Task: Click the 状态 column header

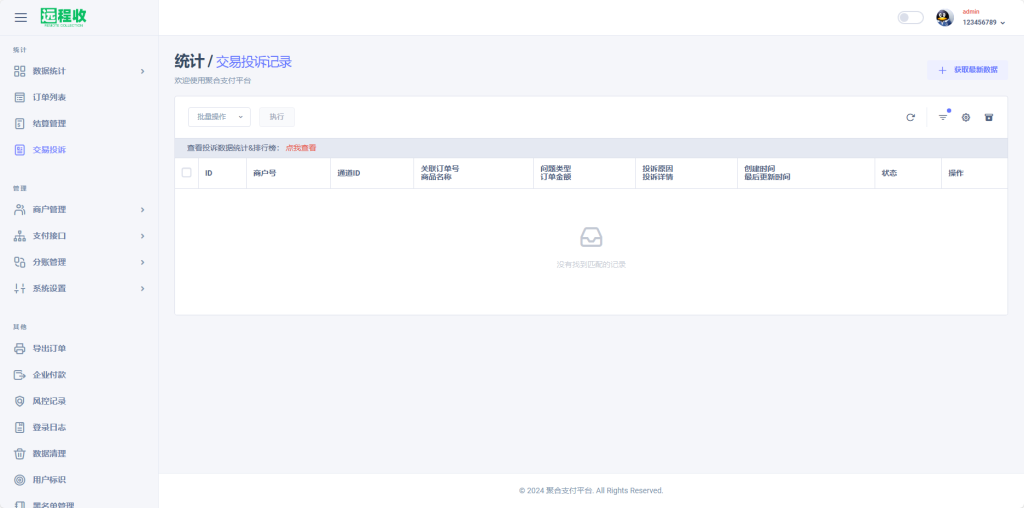Action: click(889, 173)
